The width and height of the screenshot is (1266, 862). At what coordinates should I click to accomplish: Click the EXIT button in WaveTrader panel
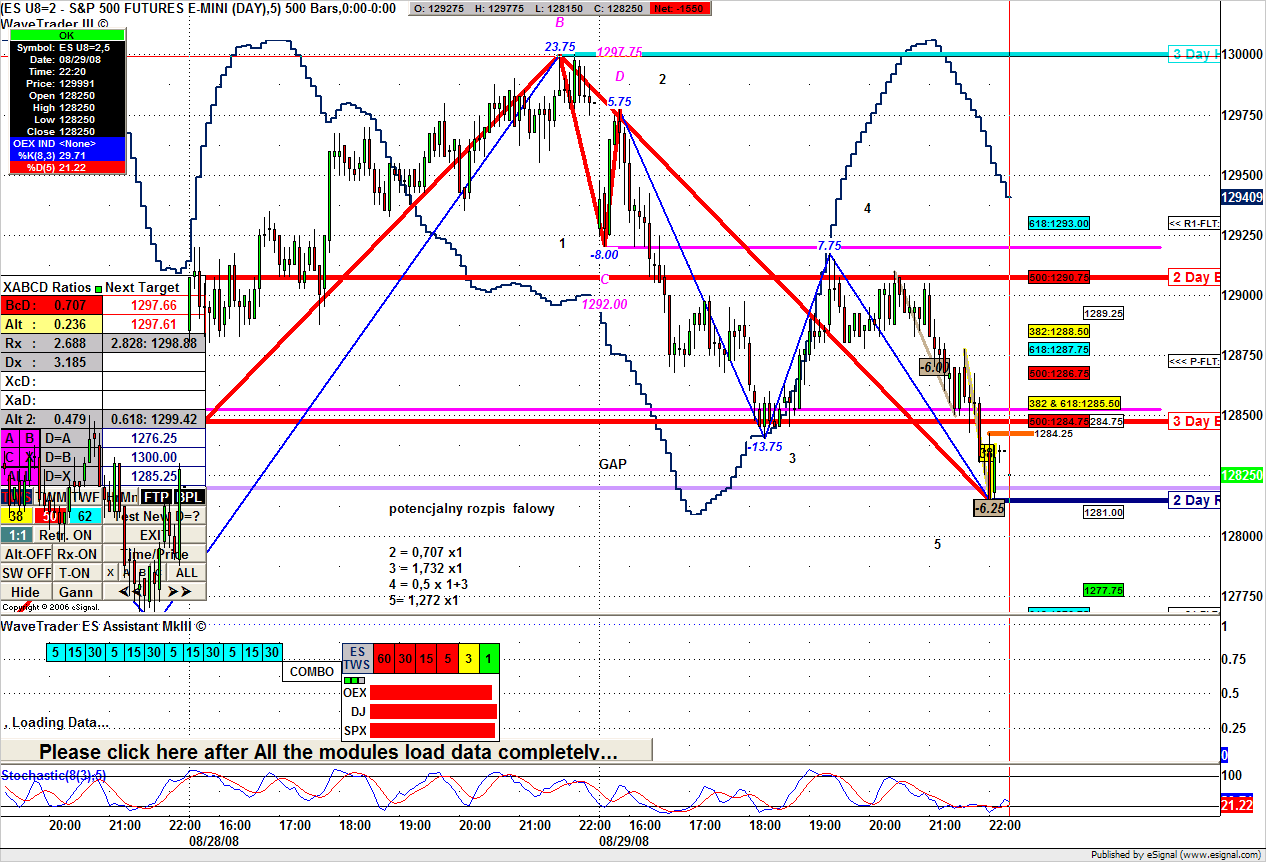pos(155,535)
